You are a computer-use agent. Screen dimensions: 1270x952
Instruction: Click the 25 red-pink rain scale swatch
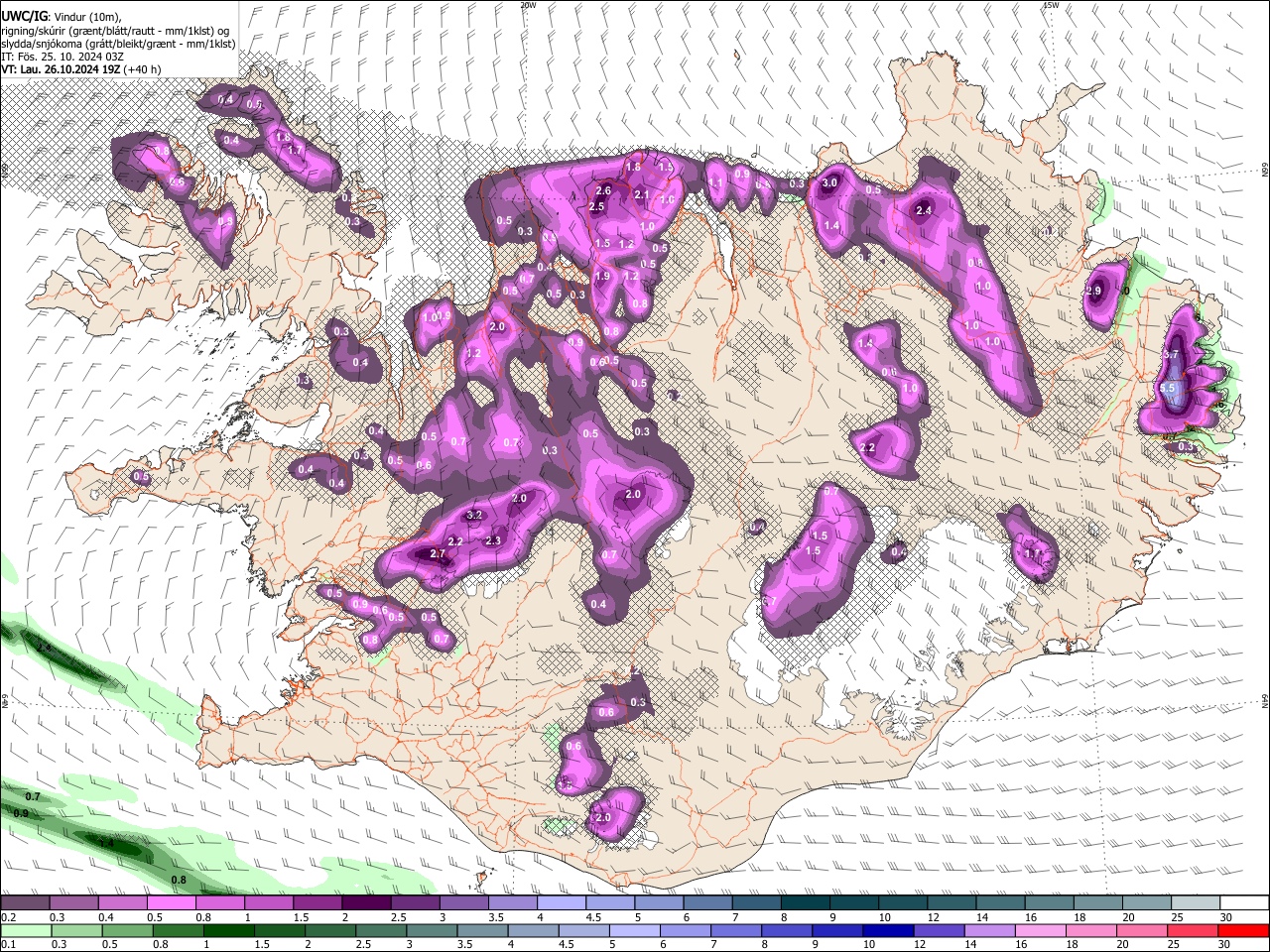click(x=1194, y=930)
